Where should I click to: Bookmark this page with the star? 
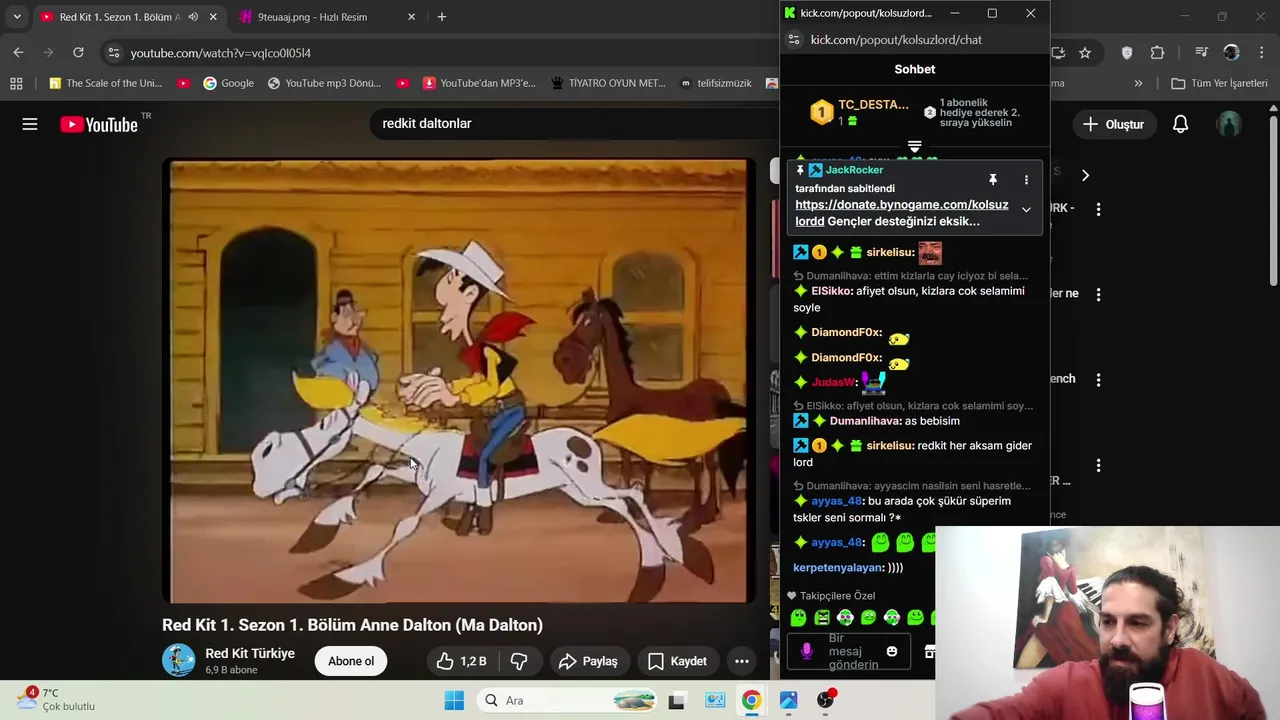tap(1085, 53)
